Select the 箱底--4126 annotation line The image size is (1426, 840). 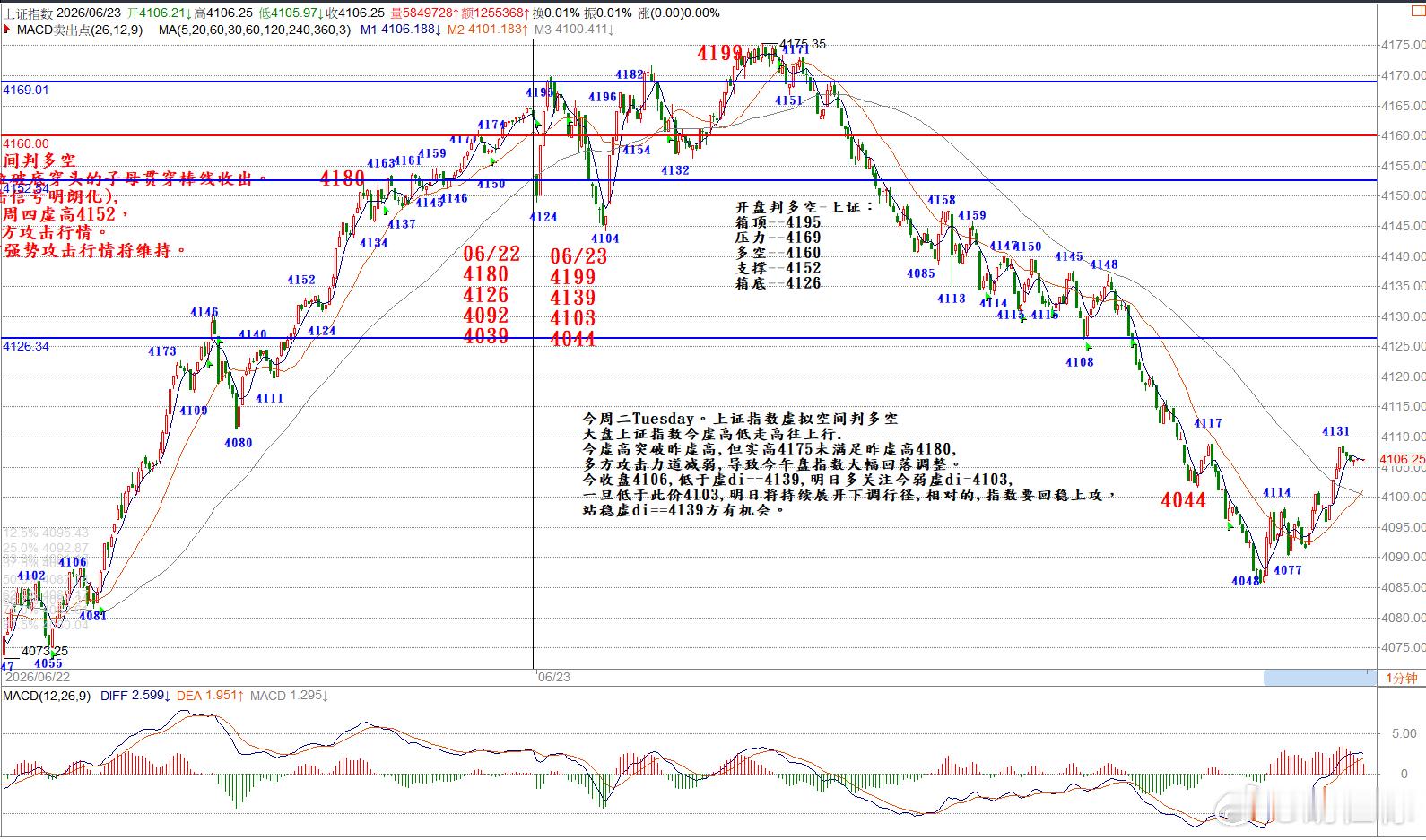[778, 282]
